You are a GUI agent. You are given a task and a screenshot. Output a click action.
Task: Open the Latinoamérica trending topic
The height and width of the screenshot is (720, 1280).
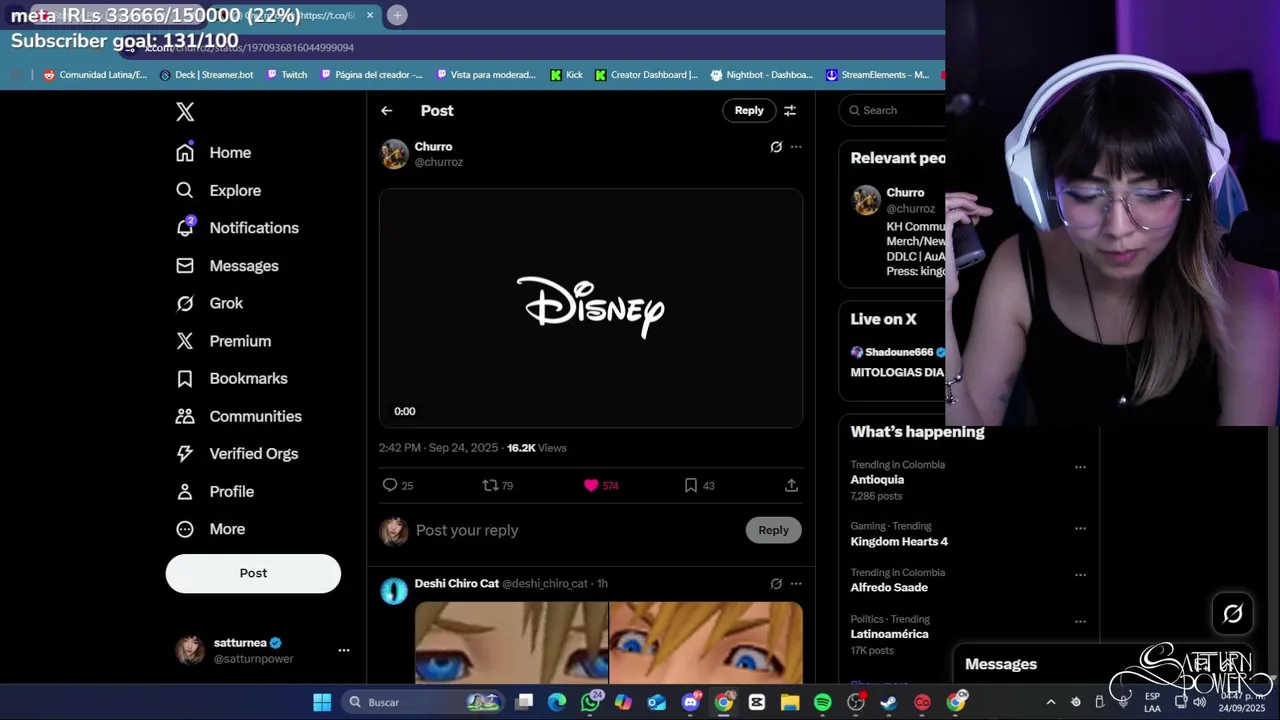coord(889,634)
